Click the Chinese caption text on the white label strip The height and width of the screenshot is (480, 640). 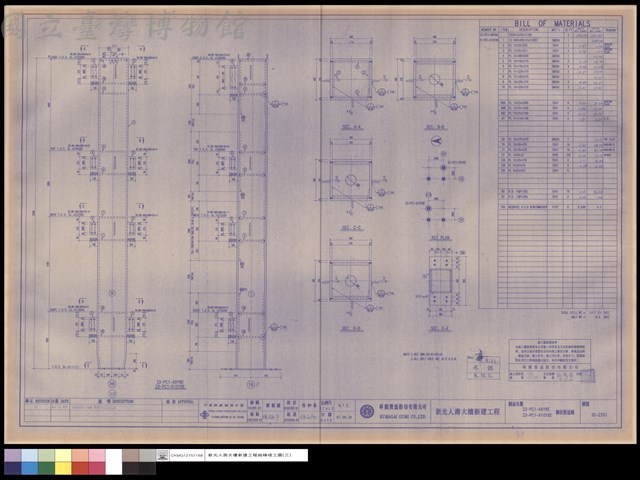tap(249, 455)
